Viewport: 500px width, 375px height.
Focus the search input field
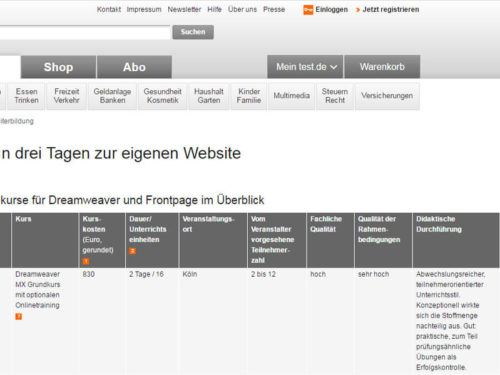(x=85, y=32)
